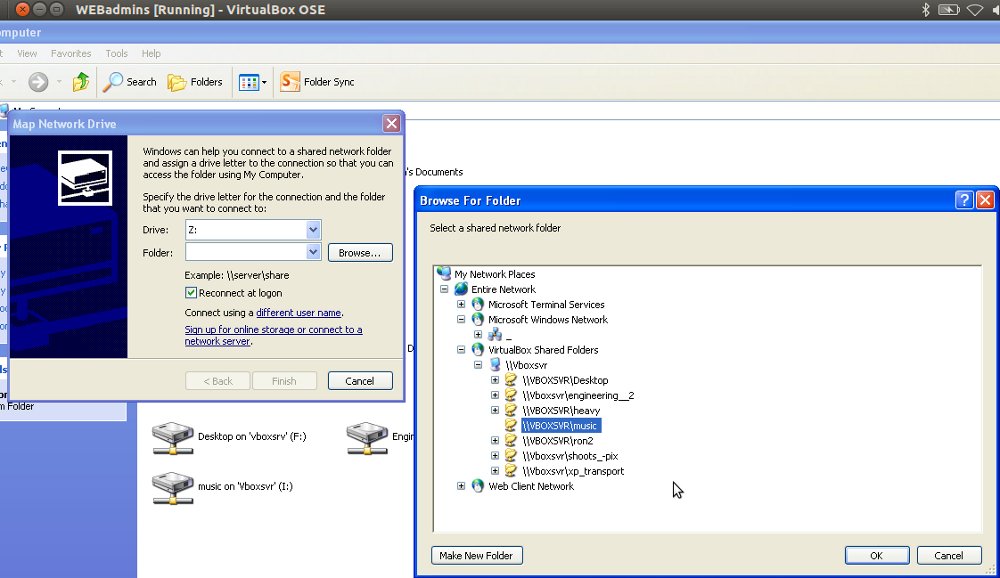The height and width of the screenshot is (578, 1000).
Task: Click the 'different user name' link
Action: (298, 313)
